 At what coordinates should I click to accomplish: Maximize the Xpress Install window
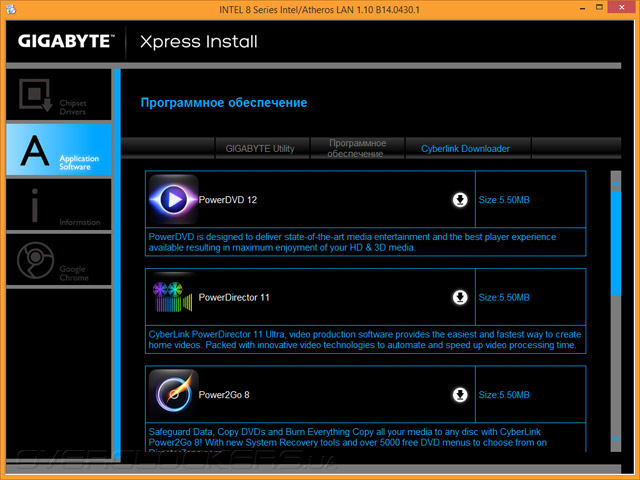(x=599, y=7)
